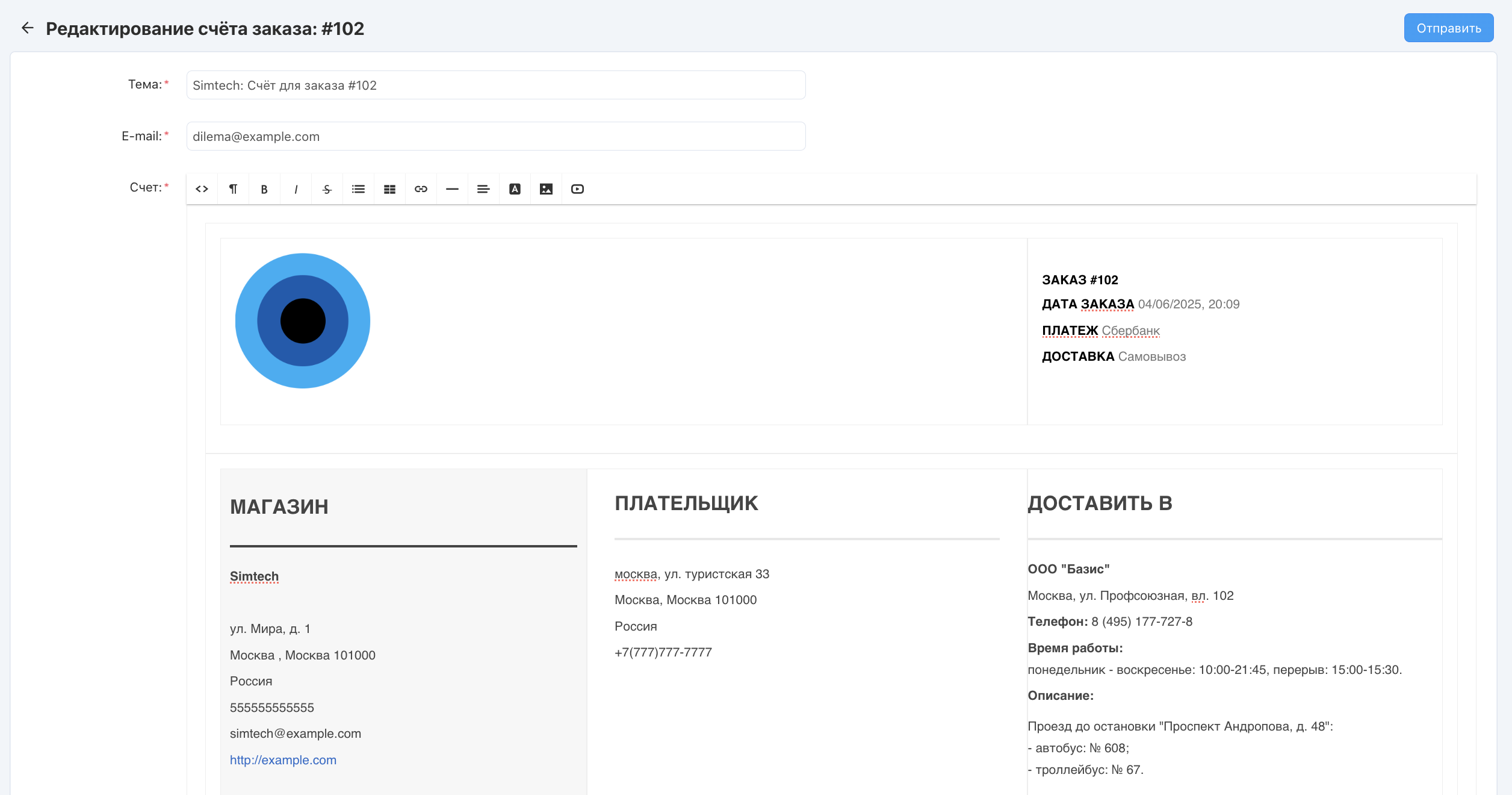Open the text alignment options
The height and width of the screenshot is (795, 1512).
click(483, 189)
